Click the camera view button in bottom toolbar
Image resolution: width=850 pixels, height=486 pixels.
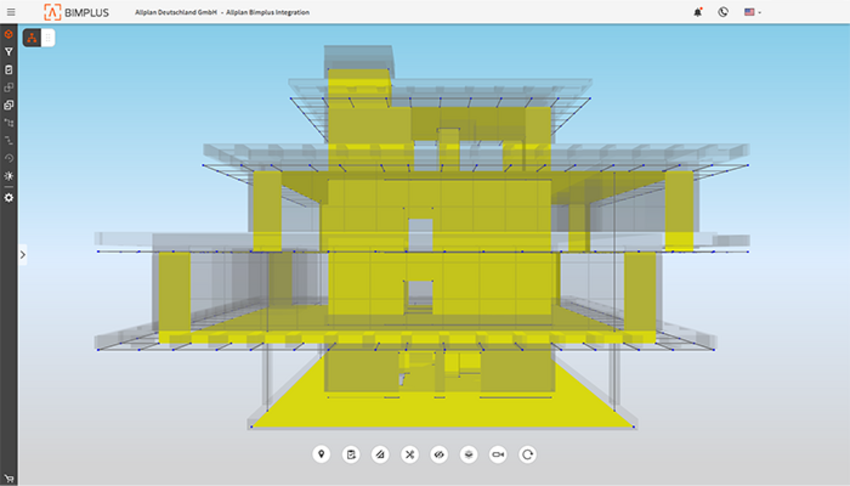(x=498, y=455)
